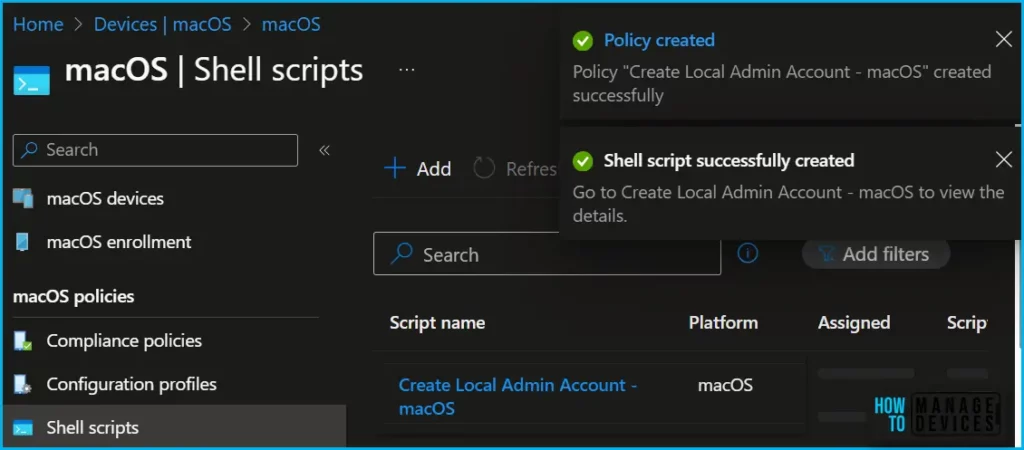Image resolution: width=1024 pixels, height=450 pixels.
Task: Click the magnifier icon in list Search
Action: point(401,253)
